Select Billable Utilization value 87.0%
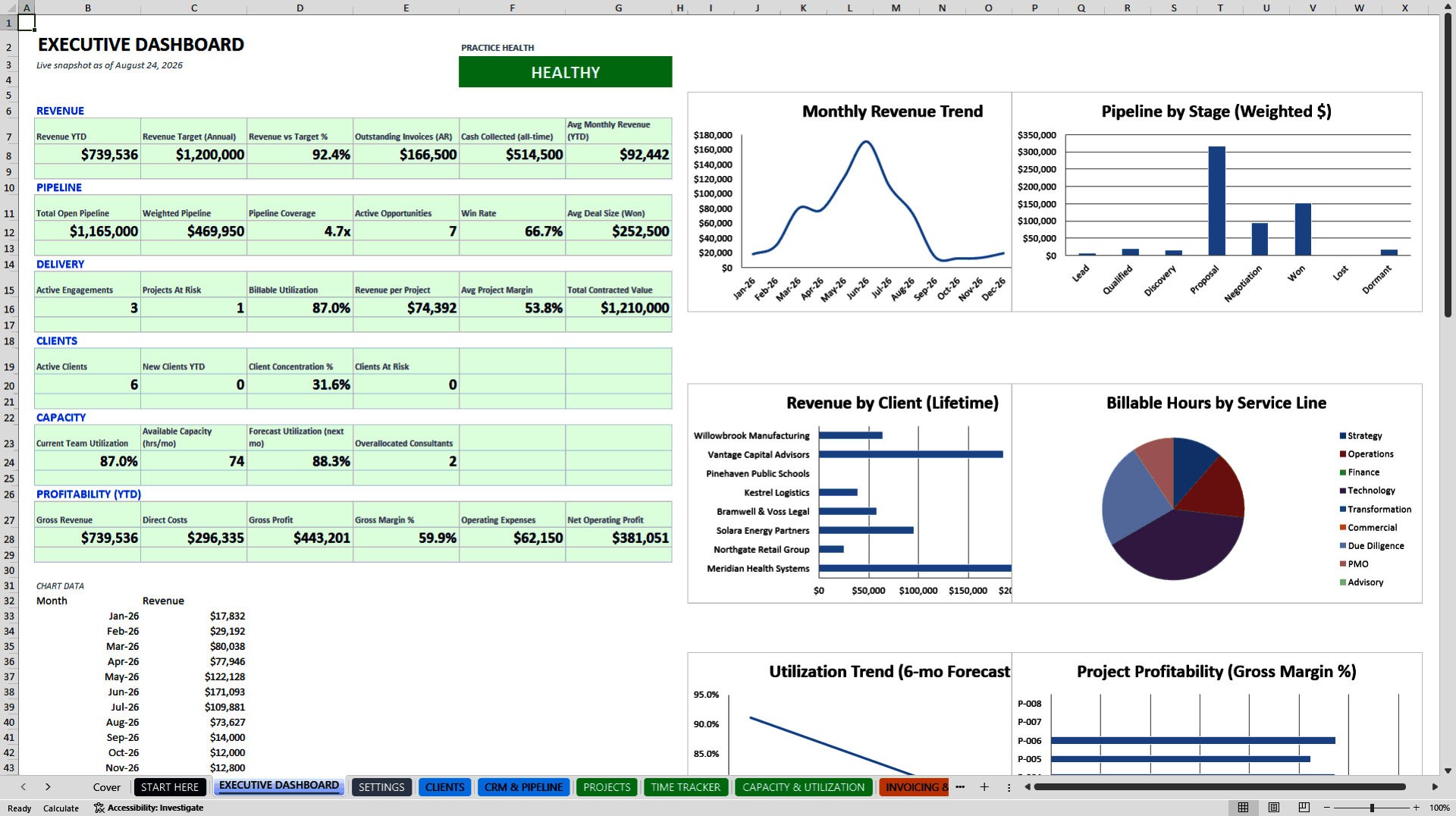 300,308
